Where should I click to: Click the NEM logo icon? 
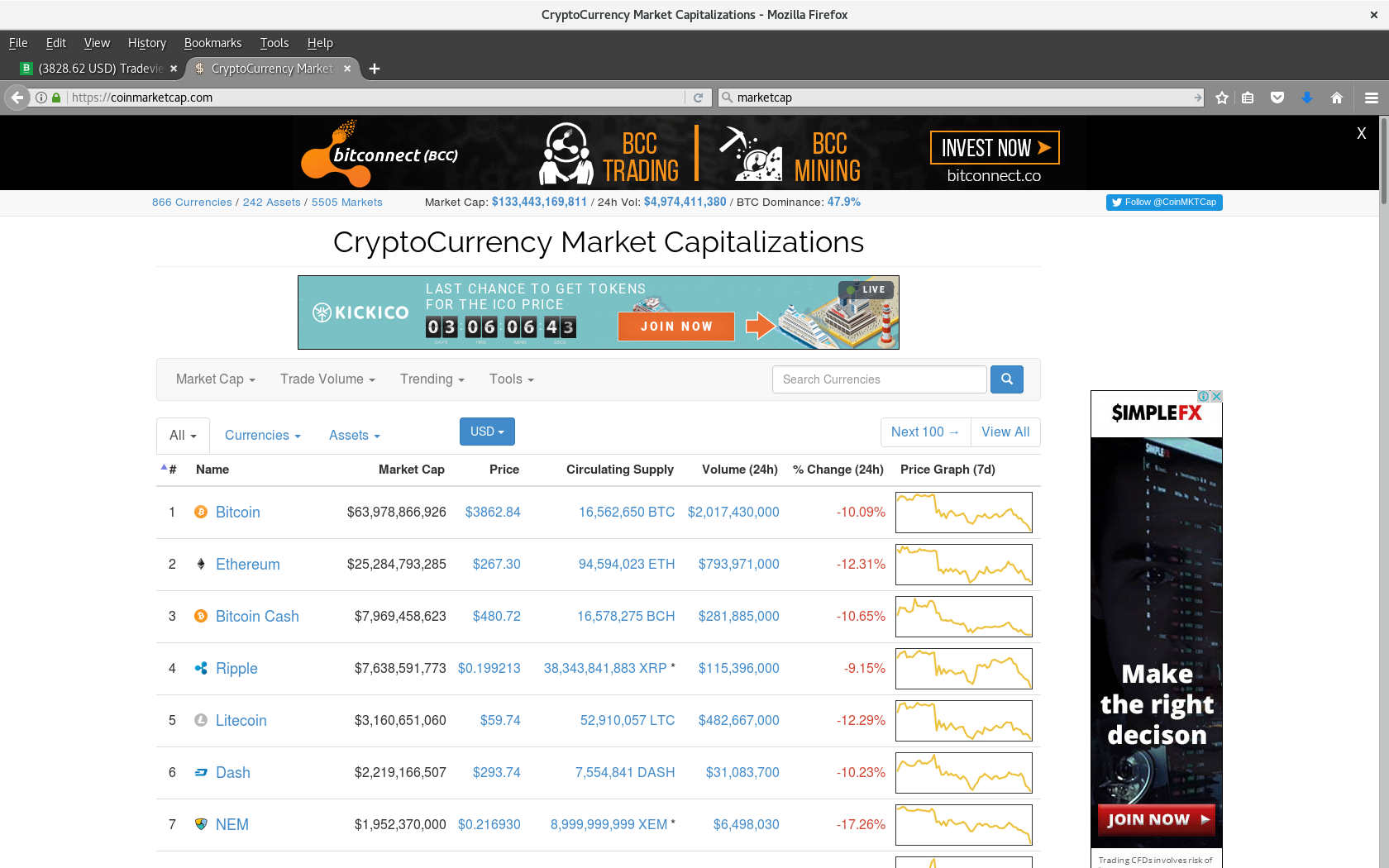coord(201,824)
